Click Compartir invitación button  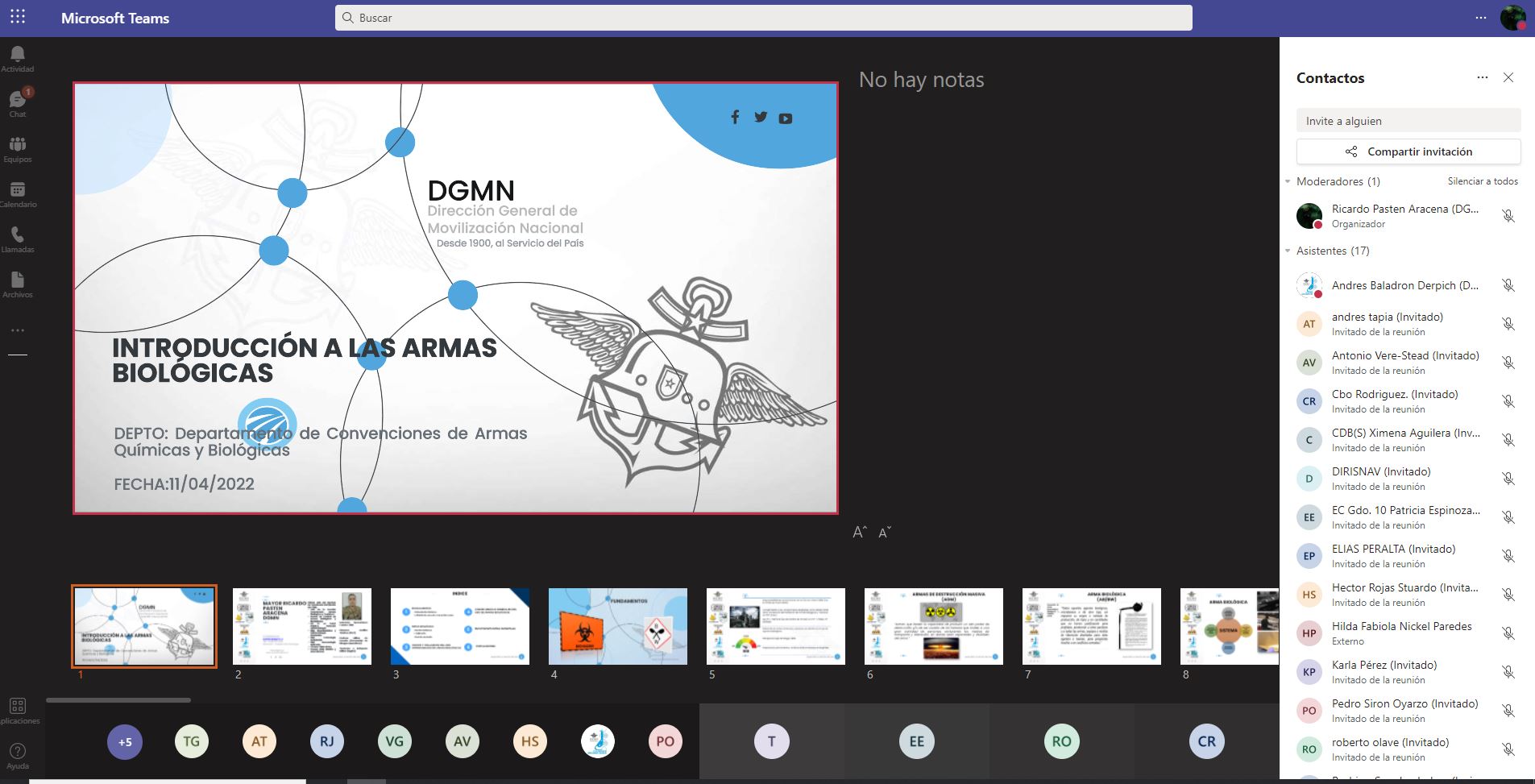click(x=1408, y=151)
